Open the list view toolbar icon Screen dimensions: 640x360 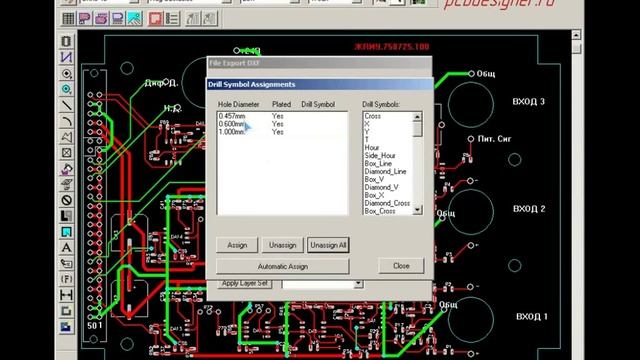172,18
